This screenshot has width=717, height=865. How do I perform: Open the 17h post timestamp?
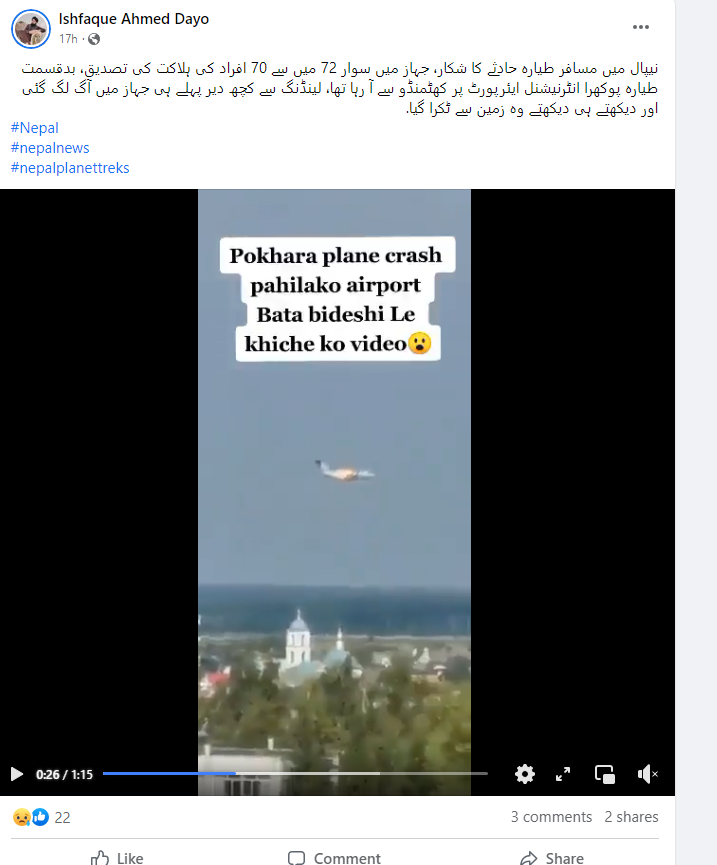click(x=68, y=39)
